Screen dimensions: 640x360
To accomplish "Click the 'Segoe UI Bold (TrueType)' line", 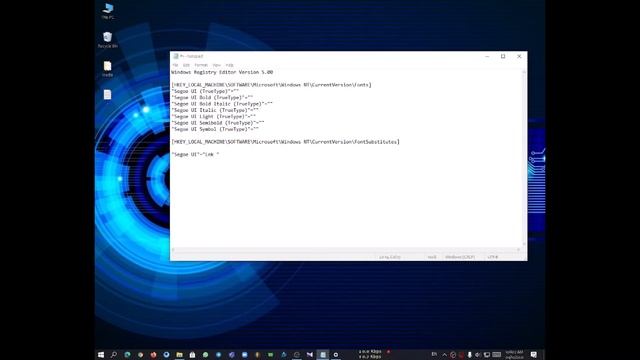I will tap(212, 98).
